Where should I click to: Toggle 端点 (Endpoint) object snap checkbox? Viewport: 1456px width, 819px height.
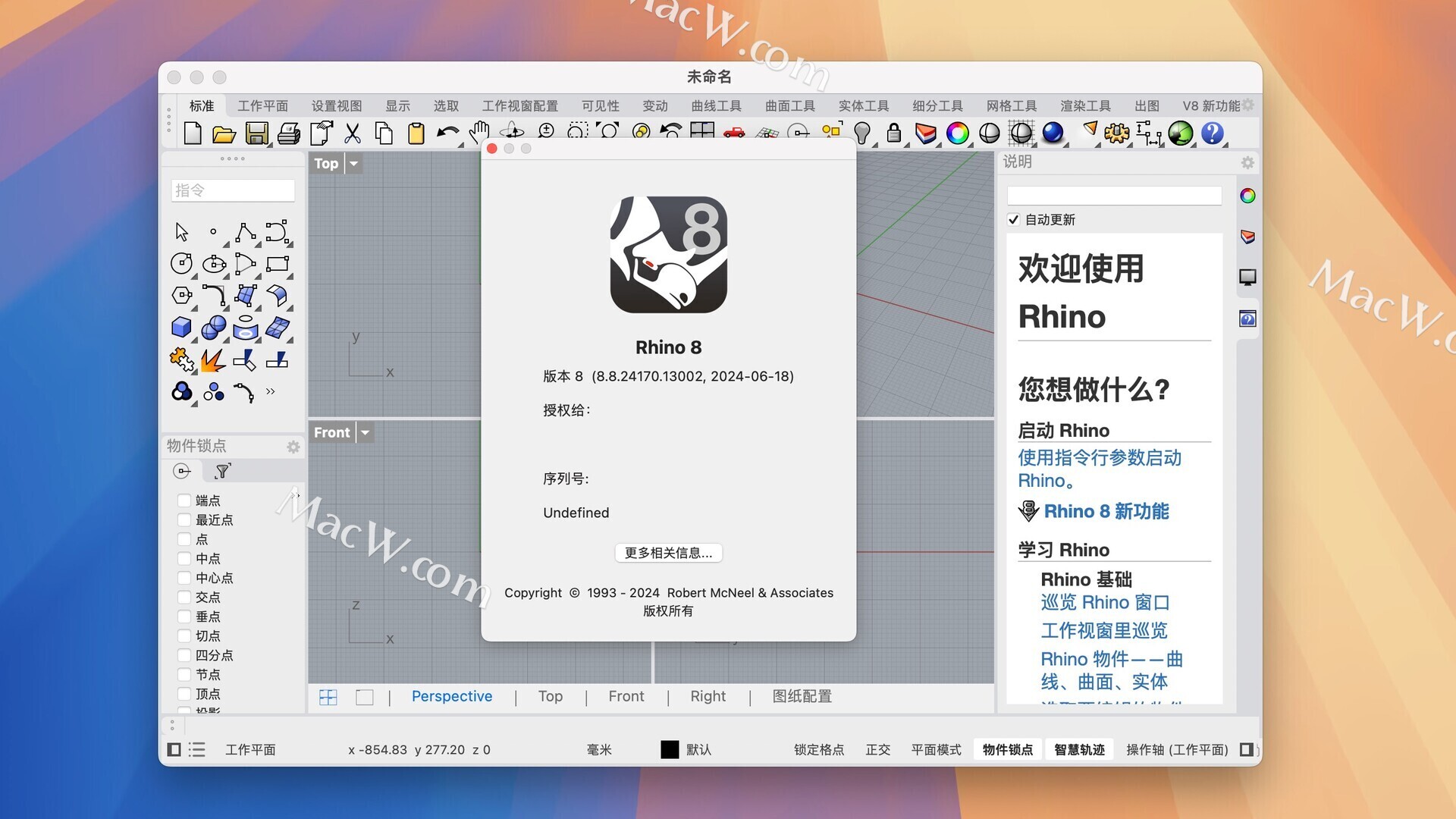click(183, 500)
